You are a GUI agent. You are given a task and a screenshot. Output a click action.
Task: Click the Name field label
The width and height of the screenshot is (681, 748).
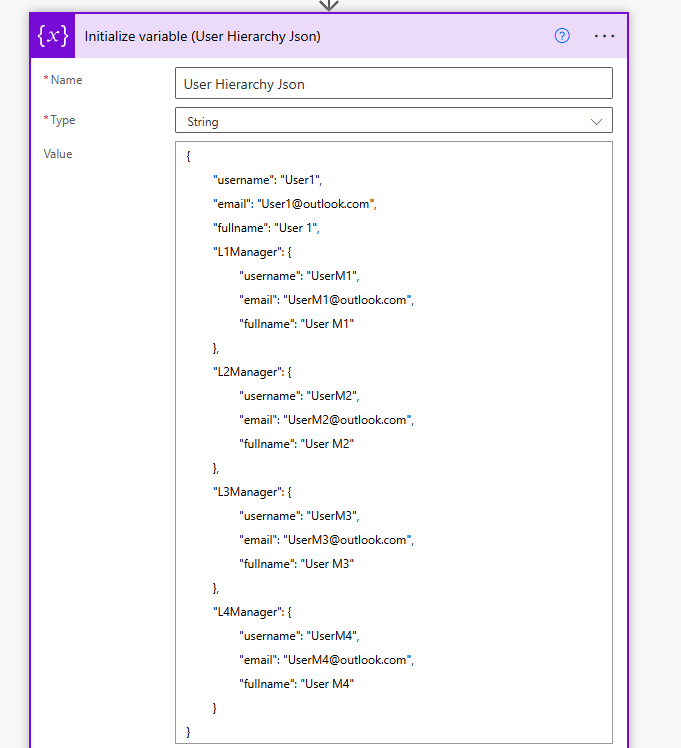[66, 80]
